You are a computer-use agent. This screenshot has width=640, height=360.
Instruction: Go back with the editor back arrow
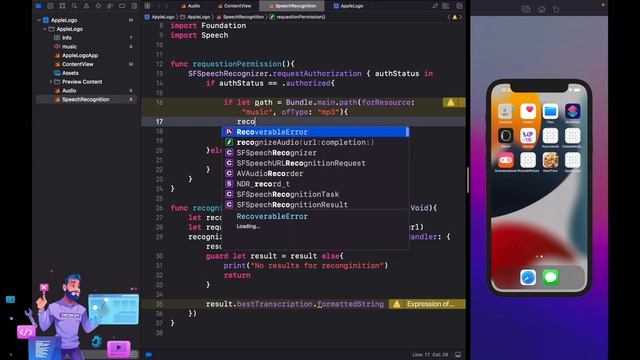[159, 6]
